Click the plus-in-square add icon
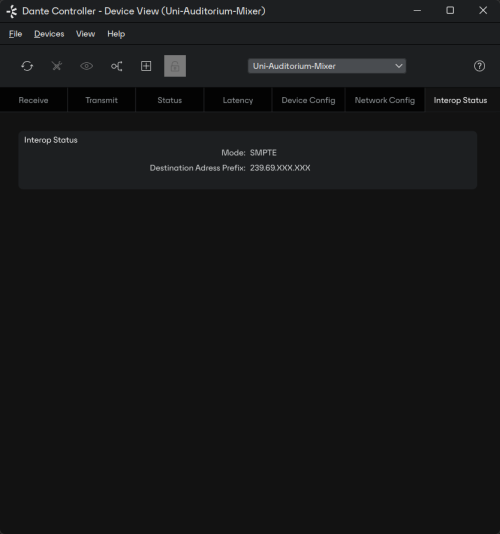Screen dimensions: 500x534 tap(146, 66)
